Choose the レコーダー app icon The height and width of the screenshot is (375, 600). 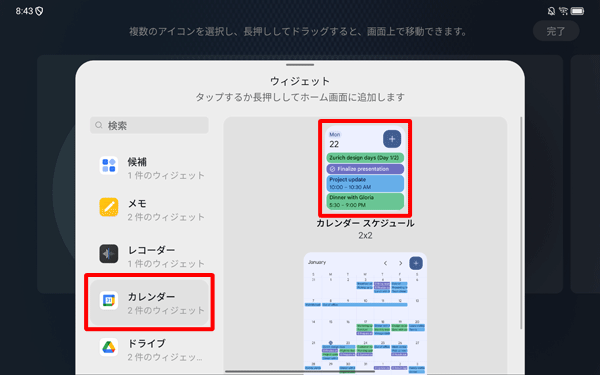pyautogui.click(x=109, y=254)
